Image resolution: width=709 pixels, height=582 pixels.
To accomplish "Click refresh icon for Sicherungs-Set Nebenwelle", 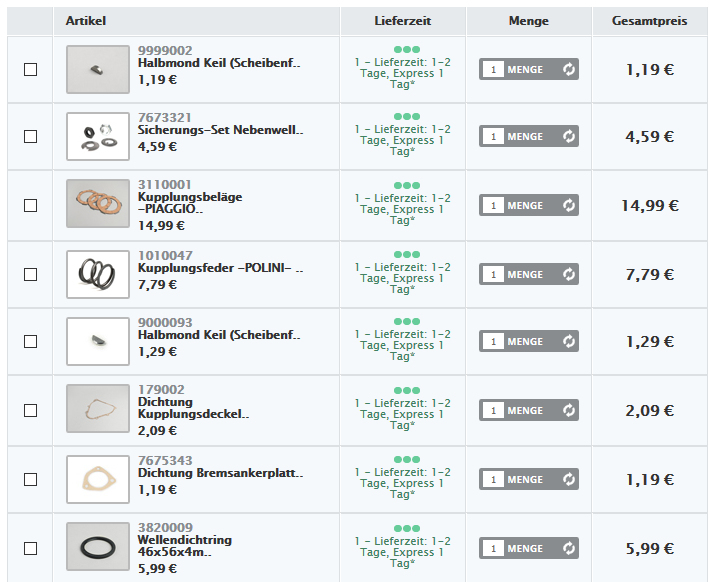I will 569,136.
